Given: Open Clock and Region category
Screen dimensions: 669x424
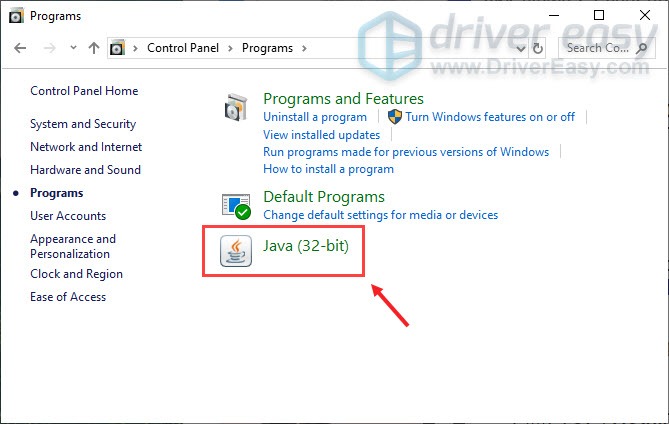Looking at the screenshot, I should tap(76, 274).
